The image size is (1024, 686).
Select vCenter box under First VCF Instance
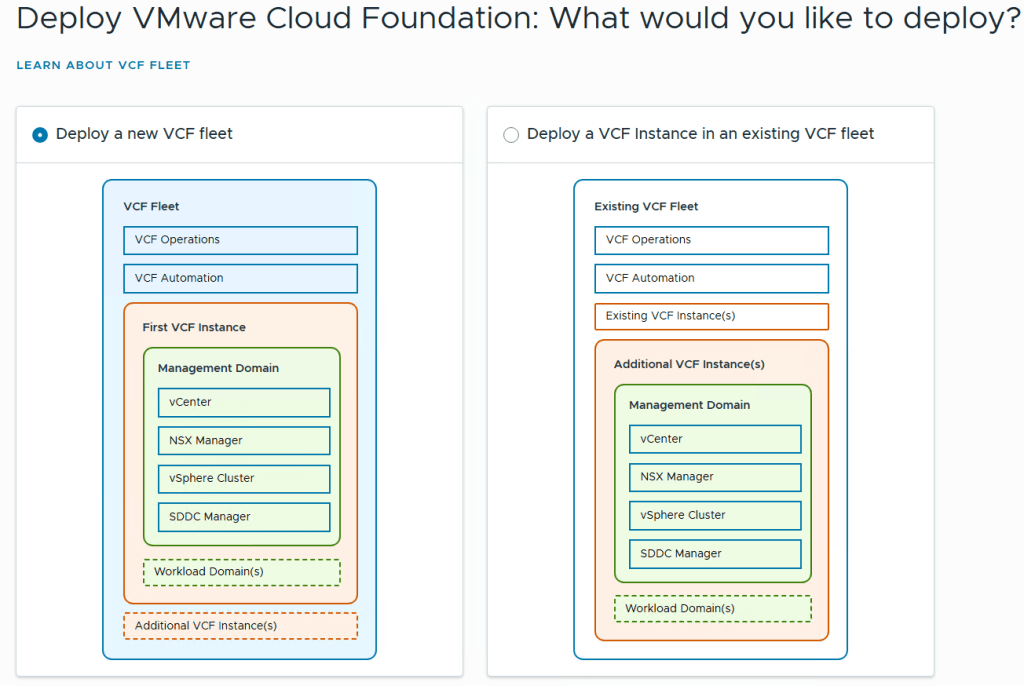[x=243, y=402]
